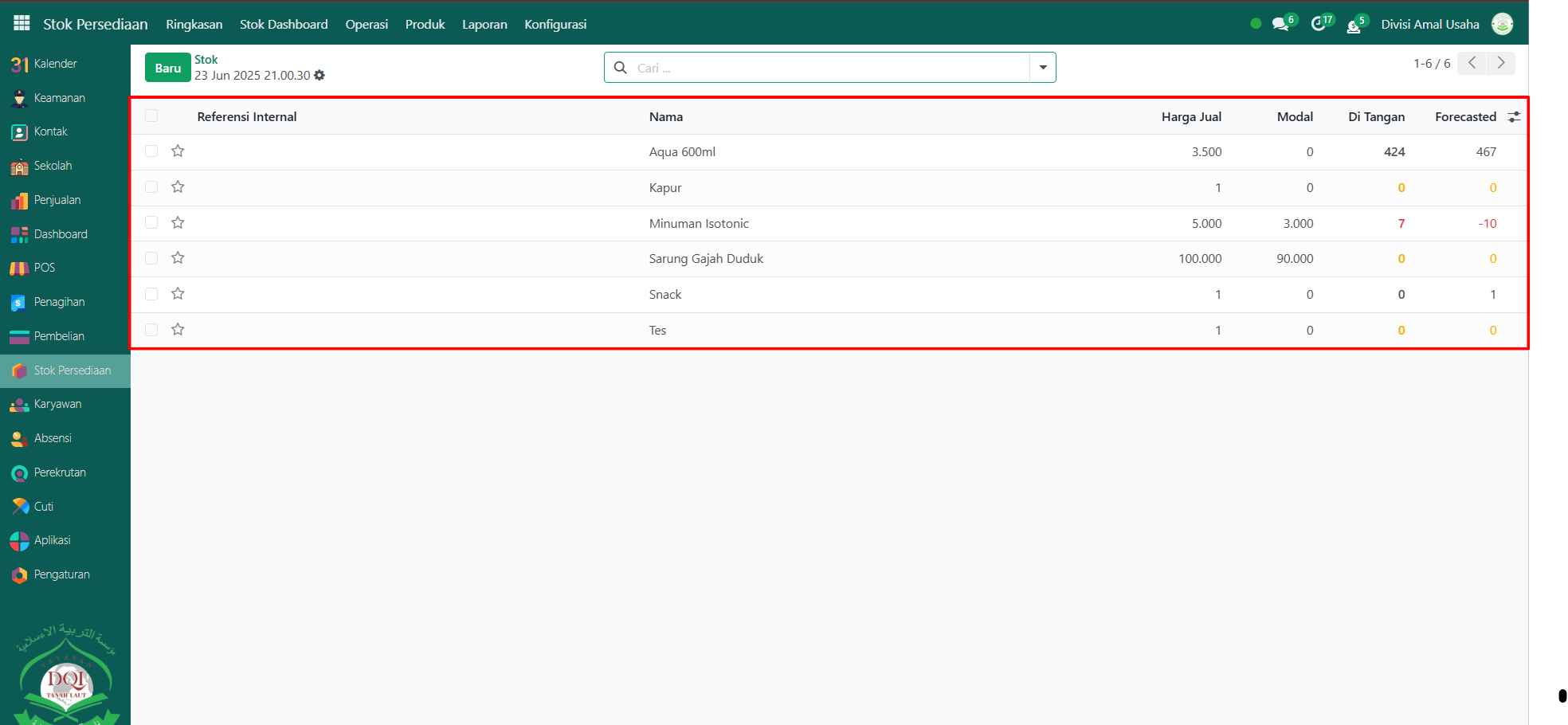Check the Minuman Isotonic row checkbox
Viewport: 1568px width, 725px height.
pos(151,223)
